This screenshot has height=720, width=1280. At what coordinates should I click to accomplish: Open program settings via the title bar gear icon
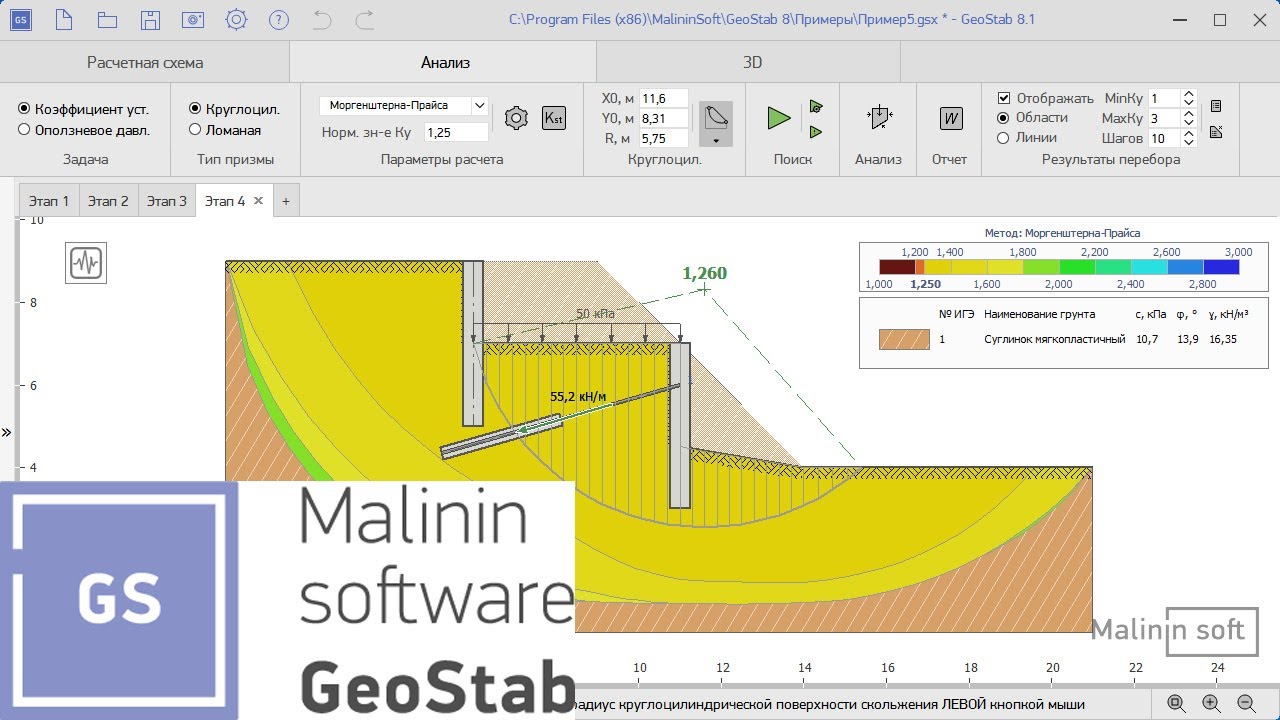click(x=236, y=19)
